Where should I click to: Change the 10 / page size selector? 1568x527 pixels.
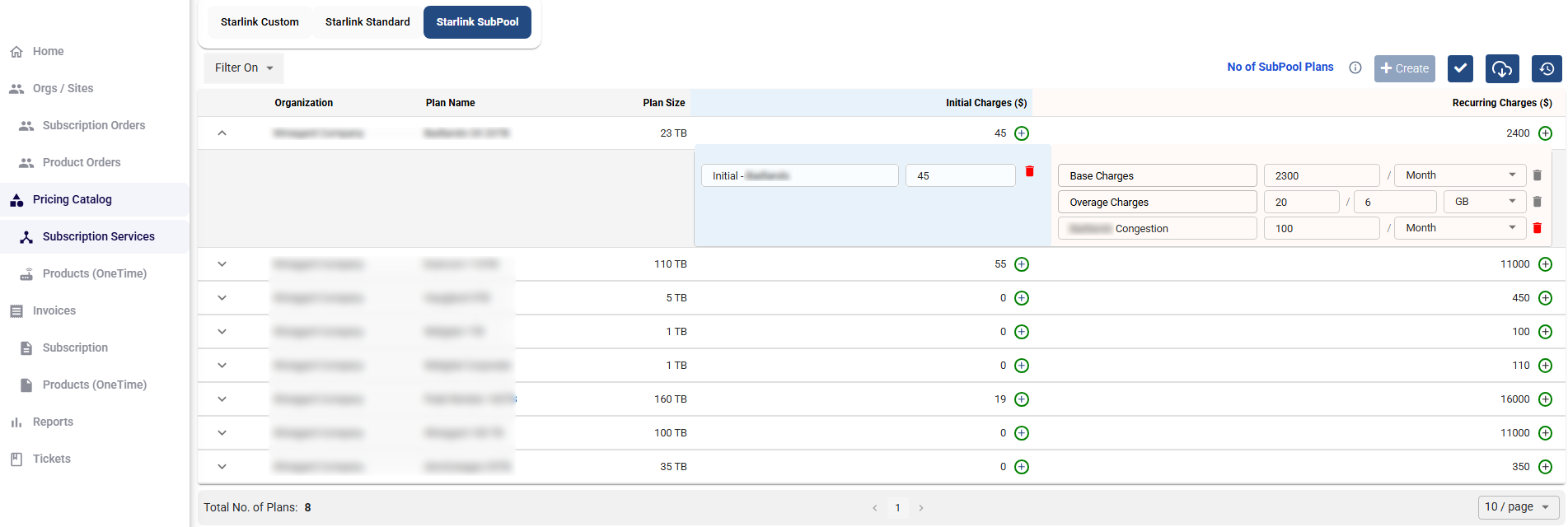[1516, 507]
